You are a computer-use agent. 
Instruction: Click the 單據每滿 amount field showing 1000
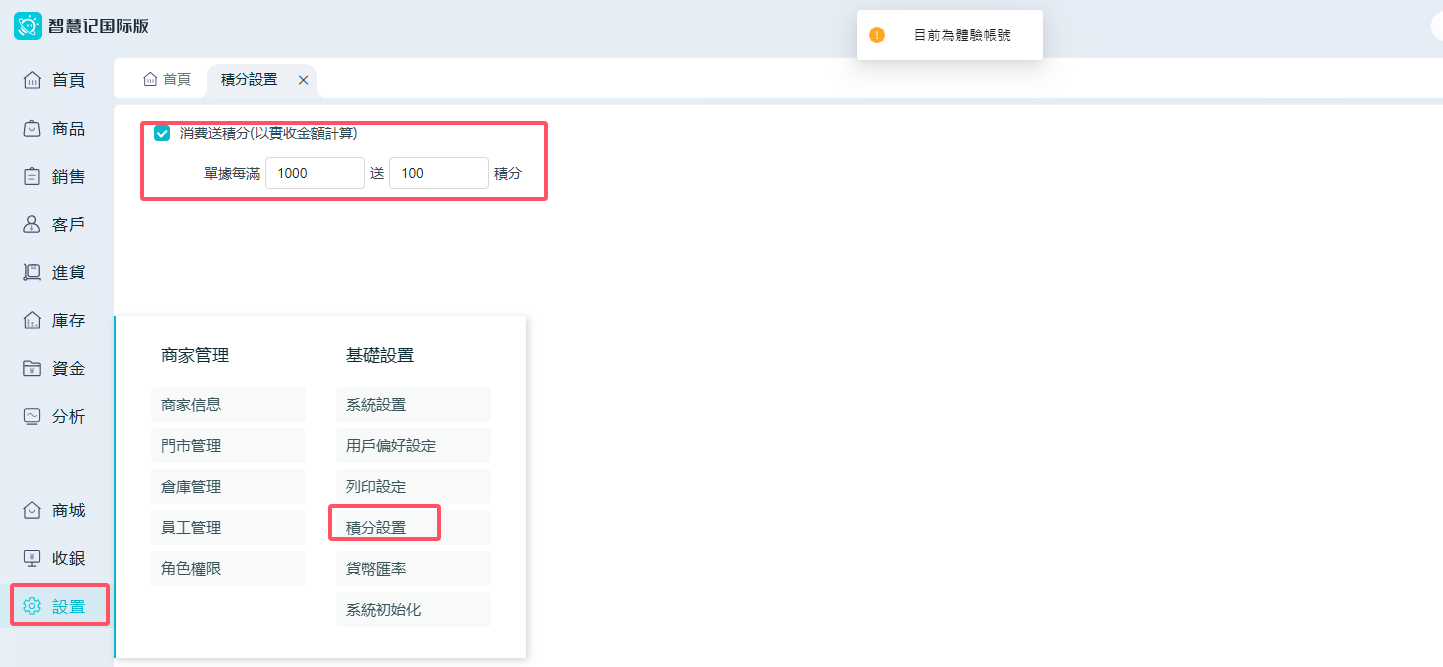tap(314, 173)
